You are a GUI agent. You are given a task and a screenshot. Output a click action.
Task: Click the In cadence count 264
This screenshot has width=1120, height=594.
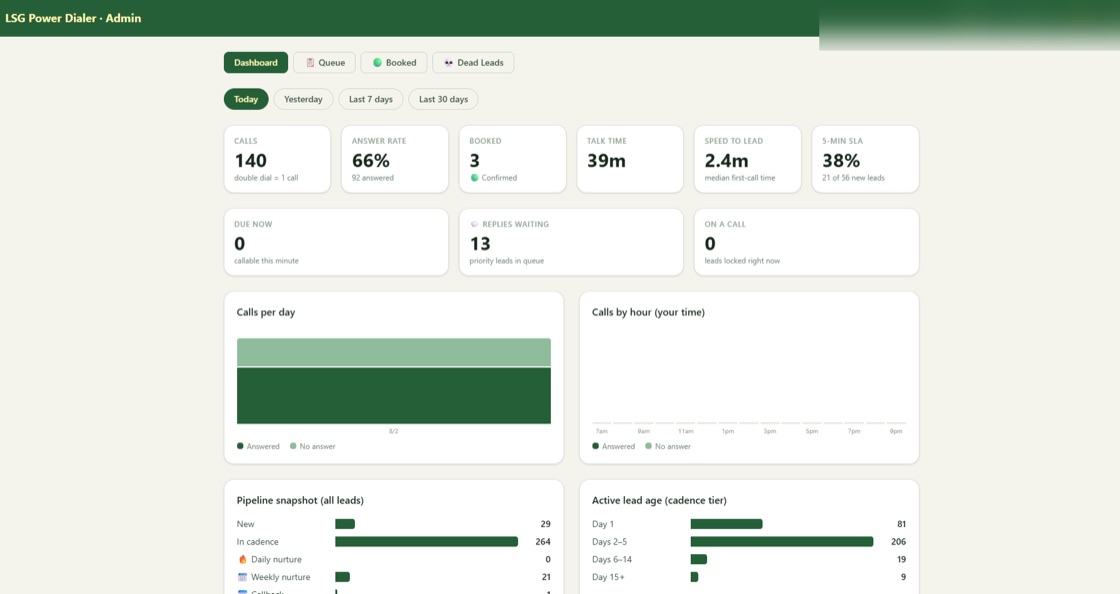click(543, 542)
